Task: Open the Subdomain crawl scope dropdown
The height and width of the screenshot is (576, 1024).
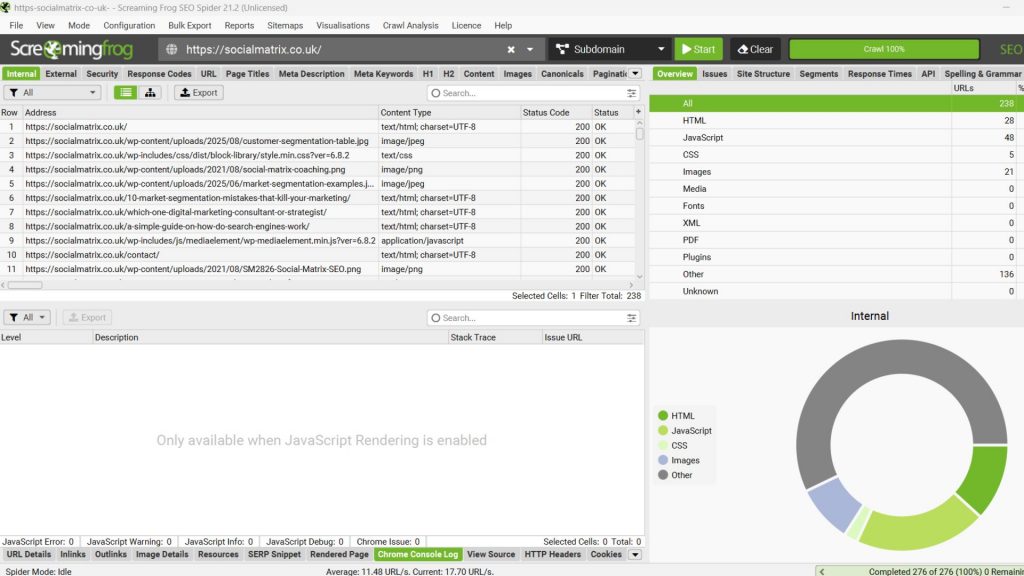Action: (x=608, y=49)
